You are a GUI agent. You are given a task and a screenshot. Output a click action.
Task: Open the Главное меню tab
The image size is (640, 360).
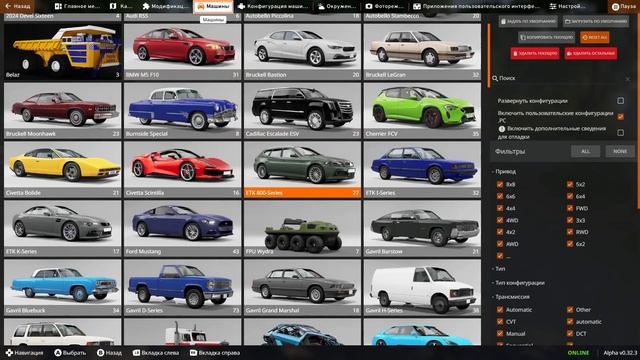click(77, 6)
